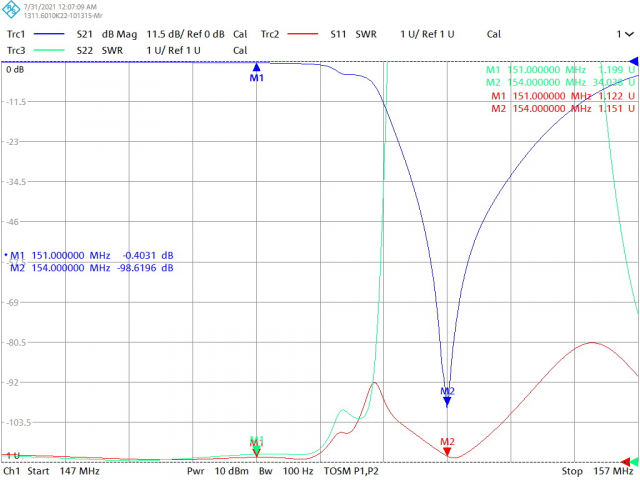Click the Cal label of Trc1
The height and width of the screenshot is (480, 640).
tap(240, 34)
